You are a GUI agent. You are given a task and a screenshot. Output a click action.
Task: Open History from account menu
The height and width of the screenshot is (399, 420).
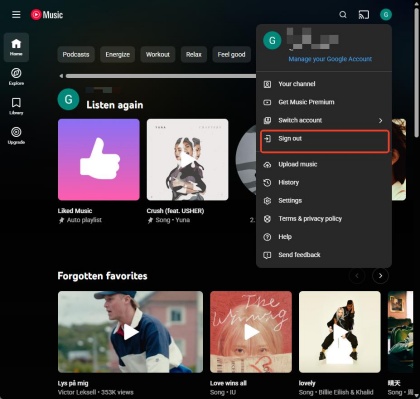[x=324, y=182]
